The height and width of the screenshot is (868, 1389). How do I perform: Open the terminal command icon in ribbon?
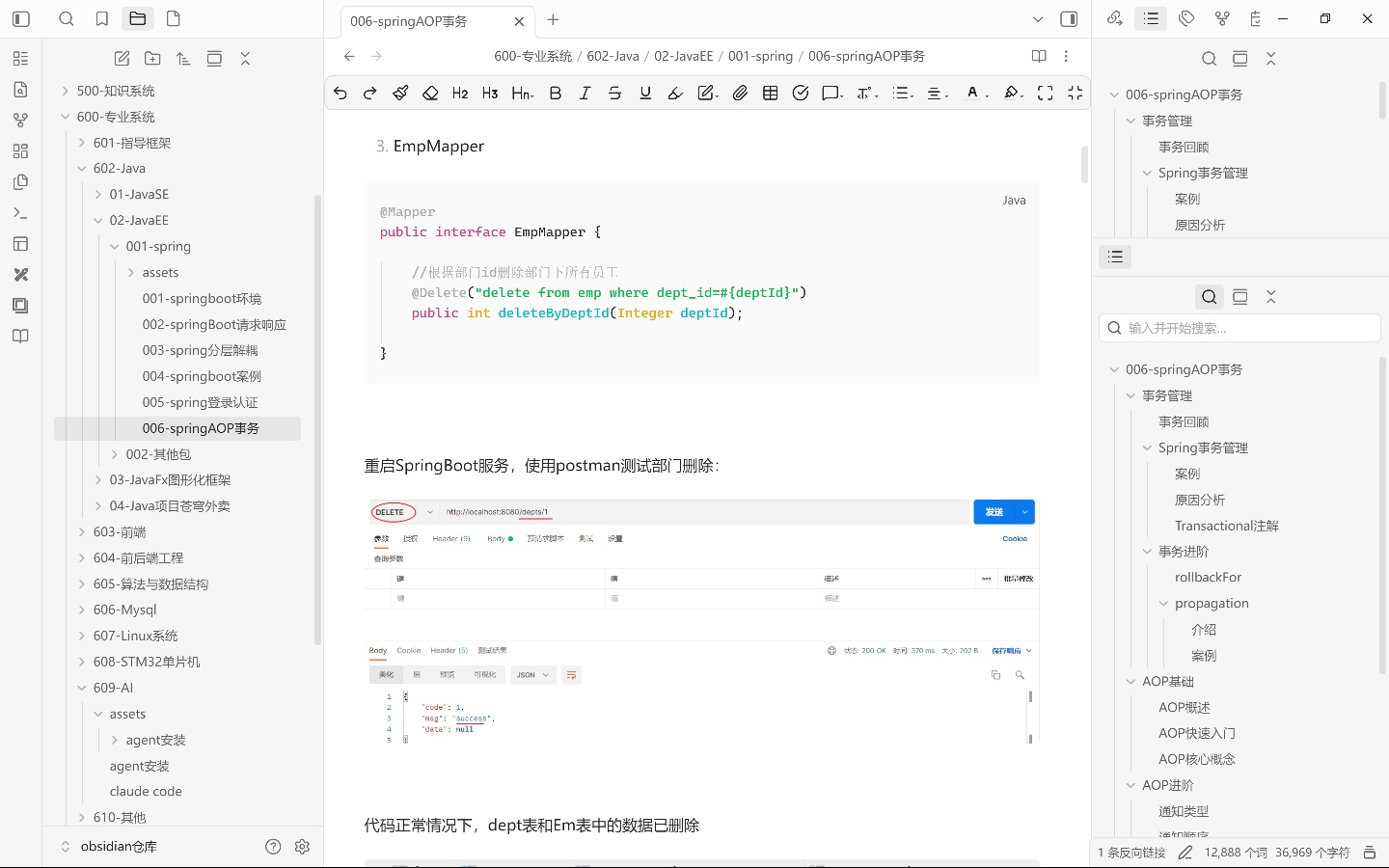(x=21, y=213)
